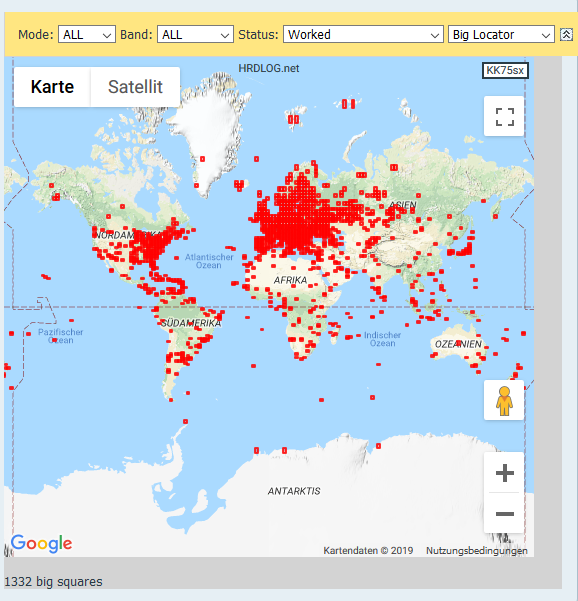Click the Kartendaten © 2019 text
Screen dimensions: 578x601
pyautogui.click(x=368, y=551)
